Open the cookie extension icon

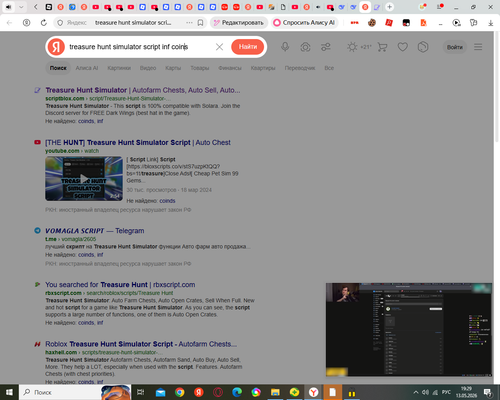coord(372,23)
